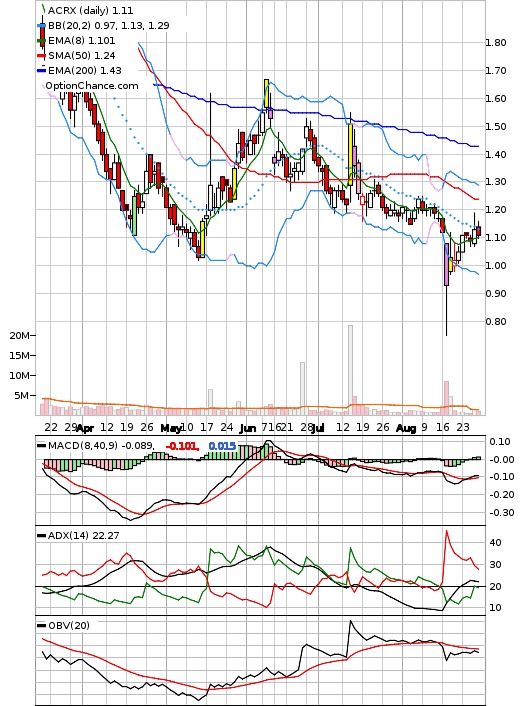This screenshot has width=526, height=706.
Task: Select the SMA(50) 1.24 legend entry
Action: (x=82, y=55)
